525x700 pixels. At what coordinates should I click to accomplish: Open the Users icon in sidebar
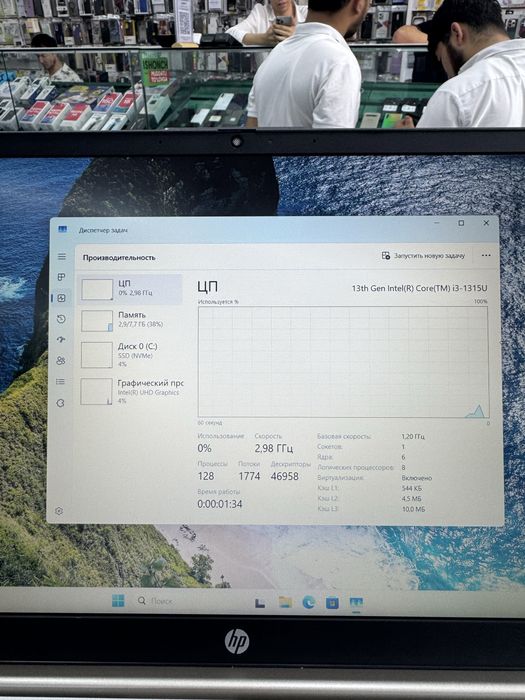(61, 361)
